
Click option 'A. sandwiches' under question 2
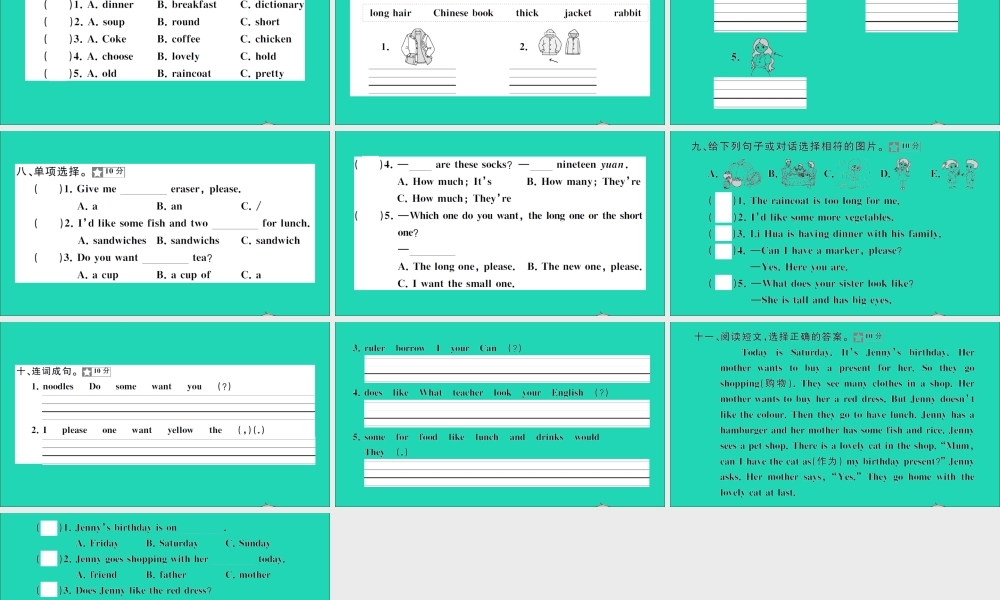[112, 240]
